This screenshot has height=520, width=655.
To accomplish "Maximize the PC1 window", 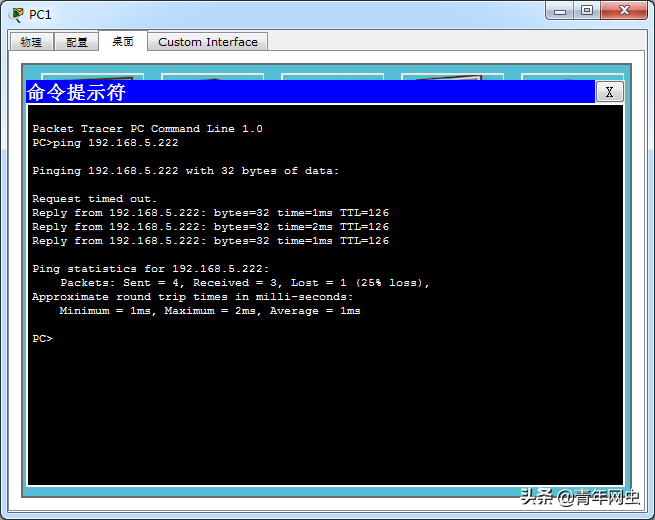I will (x=587, y=10).
